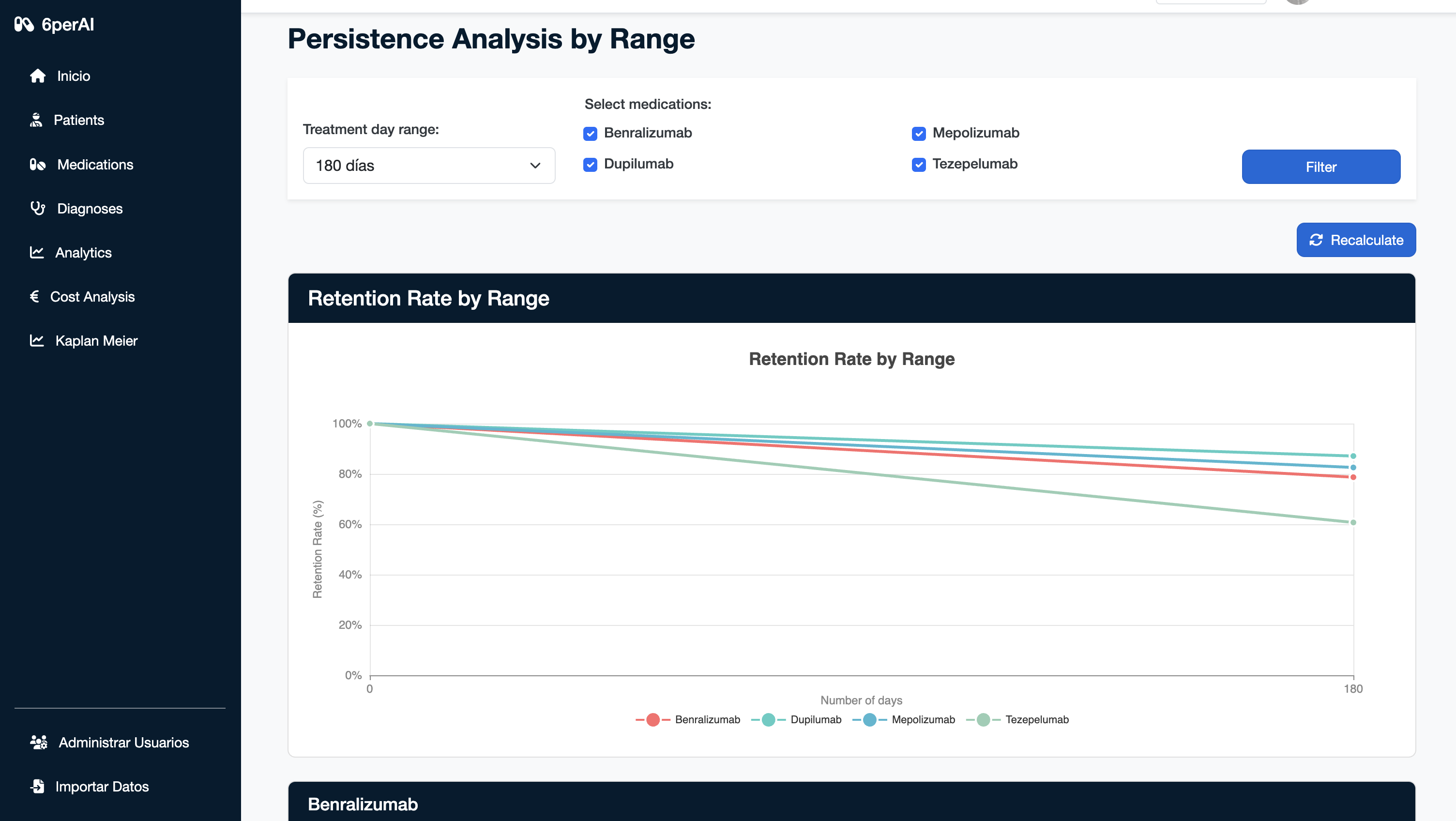Uncheck the Benralizumab checkbox

pyautogui.click(x=590, y=134)
